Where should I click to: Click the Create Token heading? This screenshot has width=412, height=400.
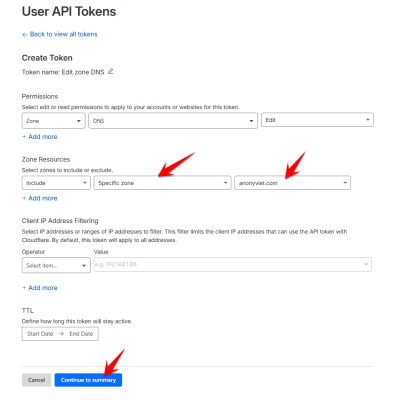click(47, 58)
